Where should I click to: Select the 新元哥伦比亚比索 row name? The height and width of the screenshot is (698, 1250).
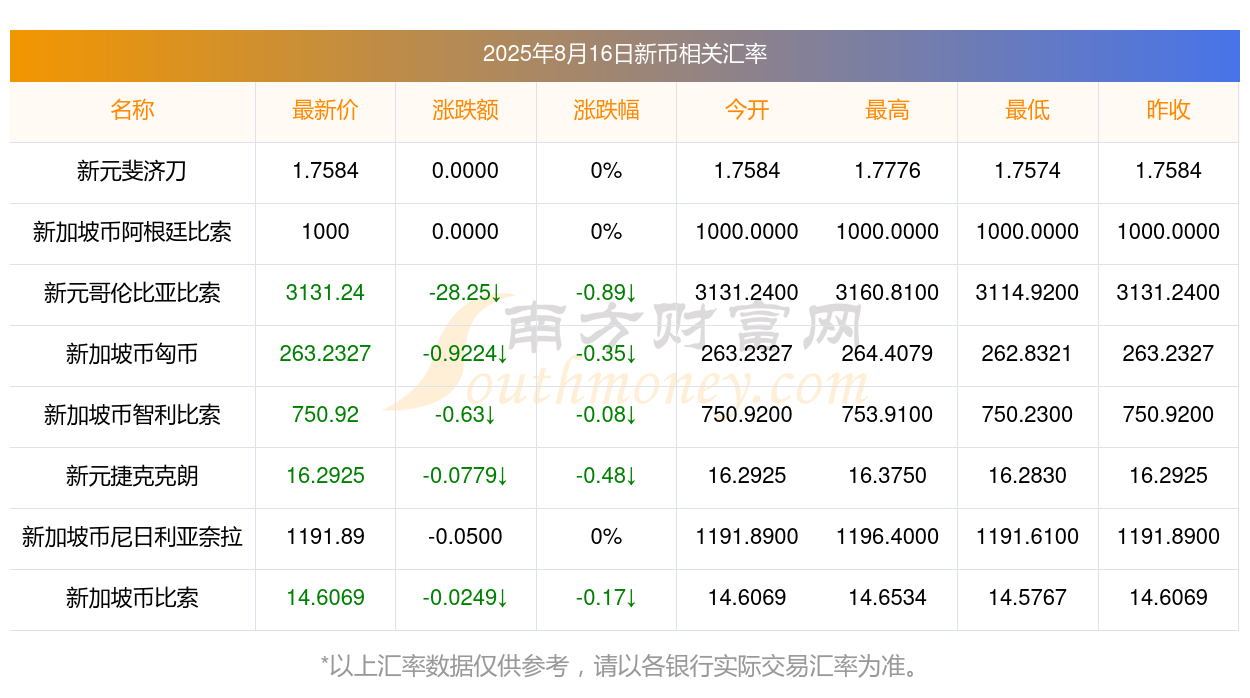pos(132,293)
